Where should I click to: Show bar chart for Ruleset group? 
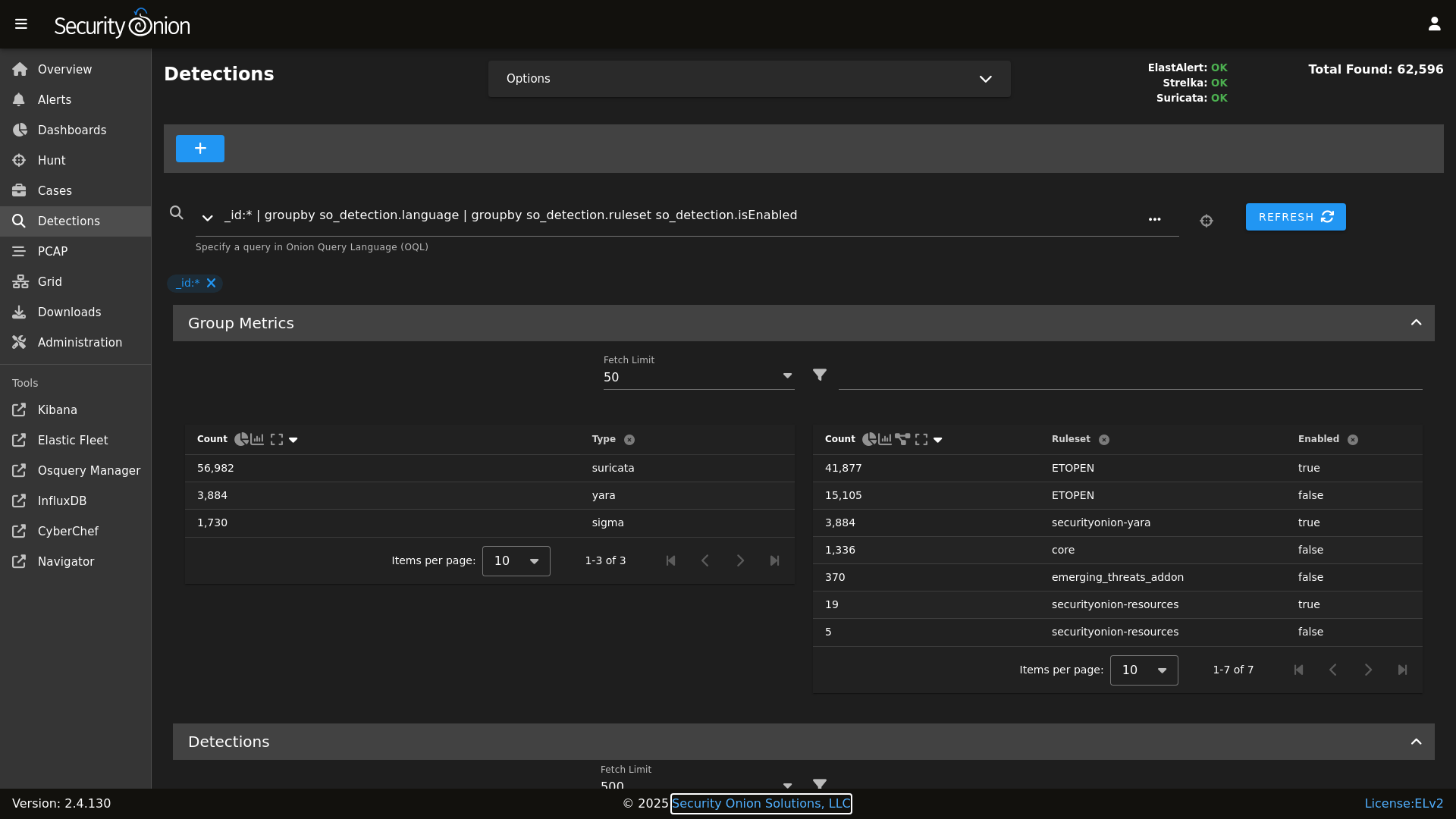coord(885,439)
